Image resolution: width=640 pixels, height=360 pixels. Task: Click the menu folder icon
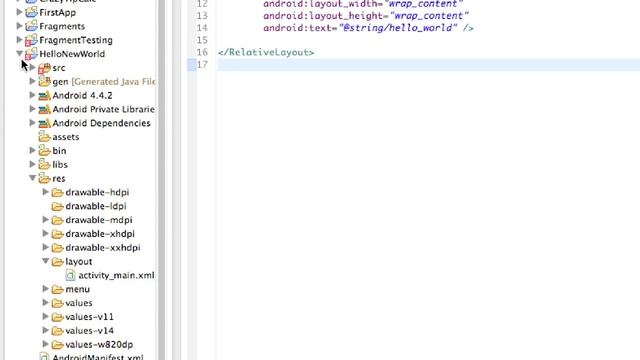(58, 289)
